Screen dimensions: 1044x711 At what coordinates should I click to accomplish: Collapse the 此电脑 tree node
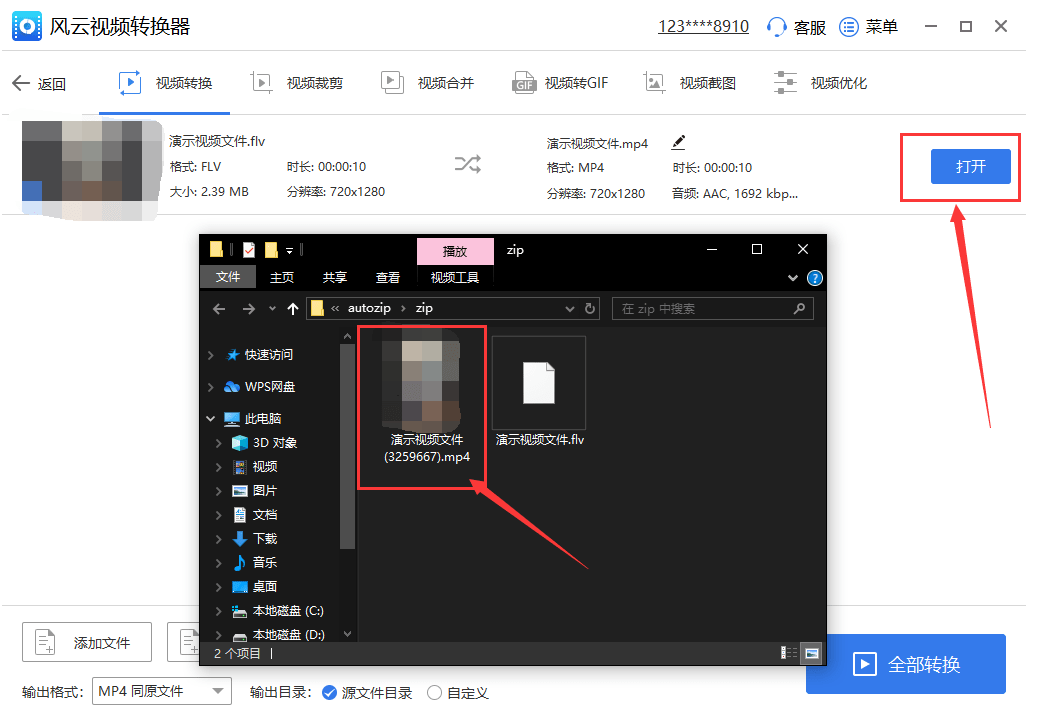point(210,419)
